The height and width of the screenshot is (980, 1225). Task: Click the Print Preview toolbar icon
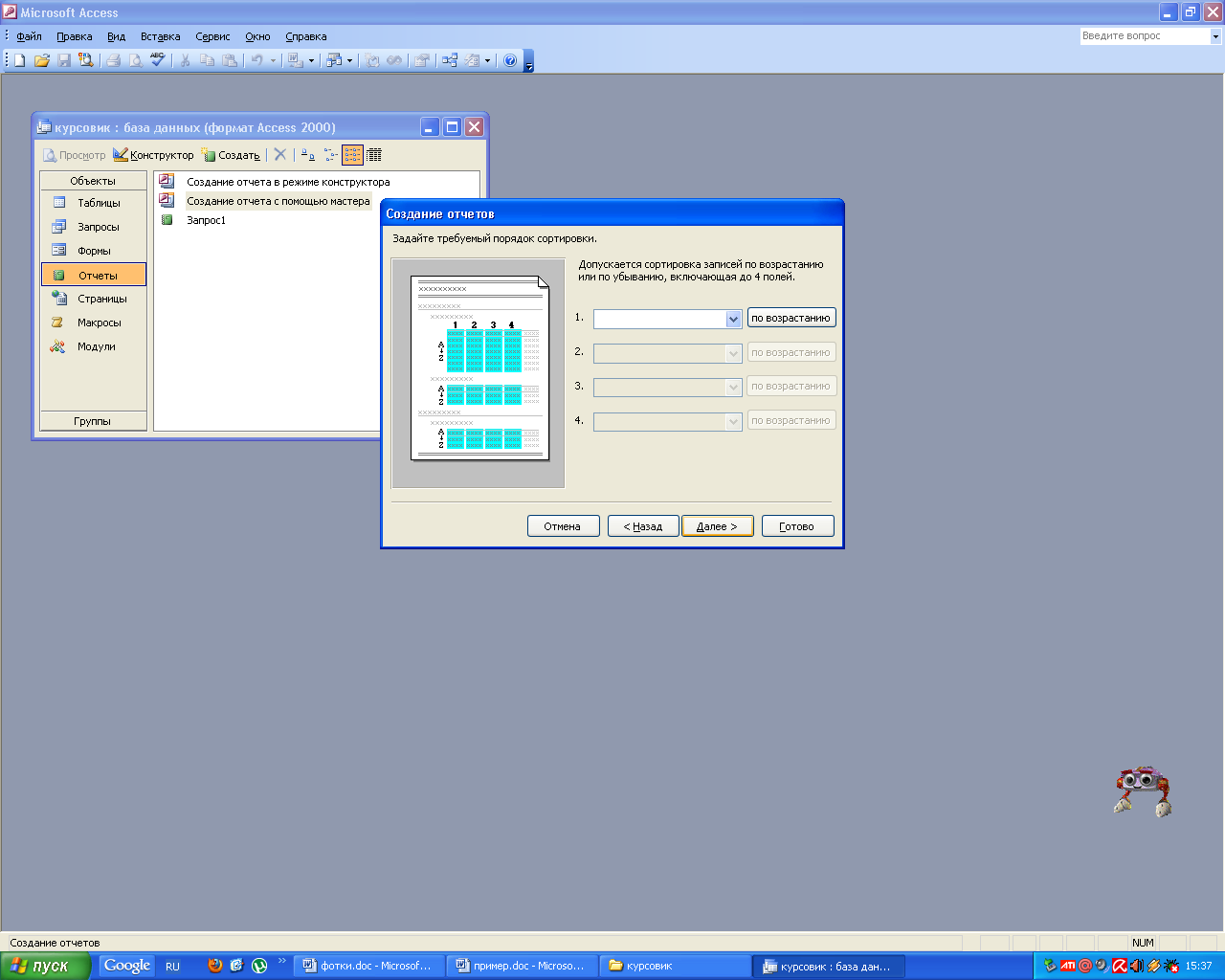coord(135,60)
